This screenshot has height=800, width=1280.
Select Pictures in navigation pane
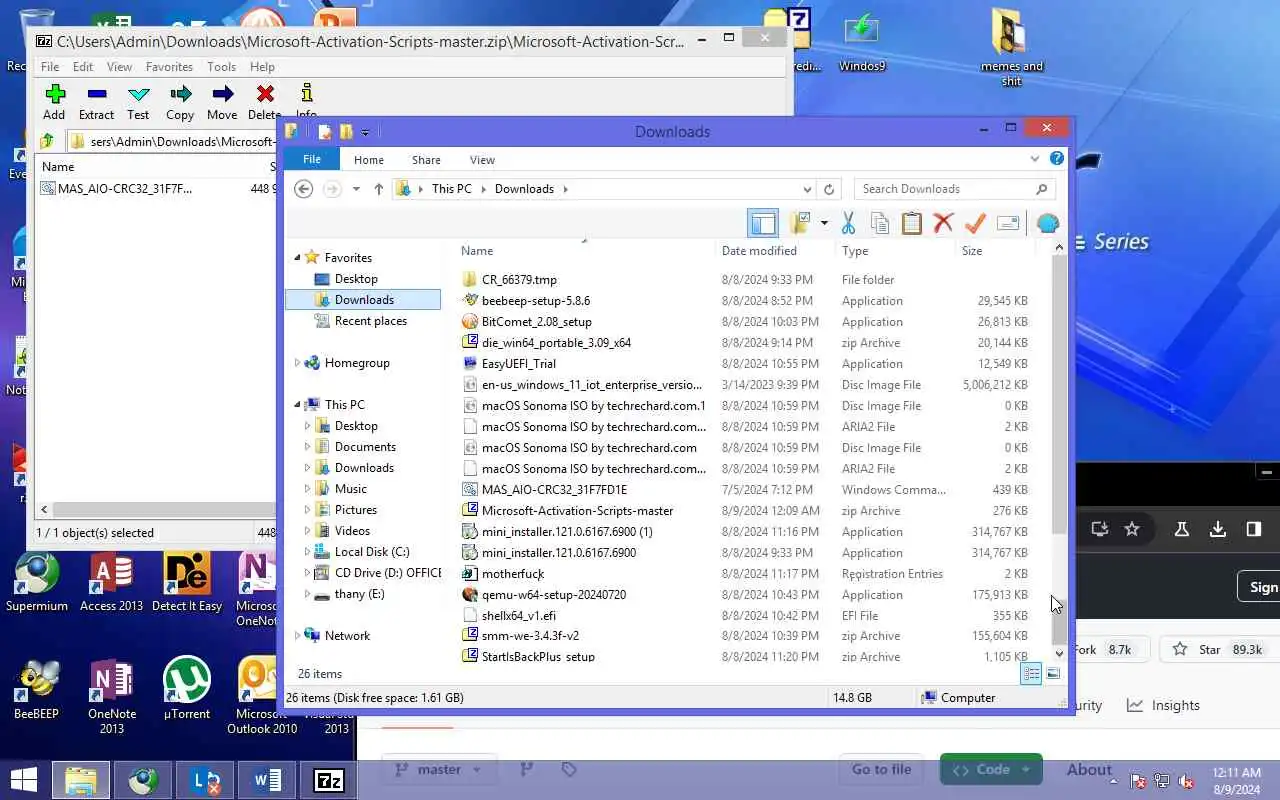point(345,510)
